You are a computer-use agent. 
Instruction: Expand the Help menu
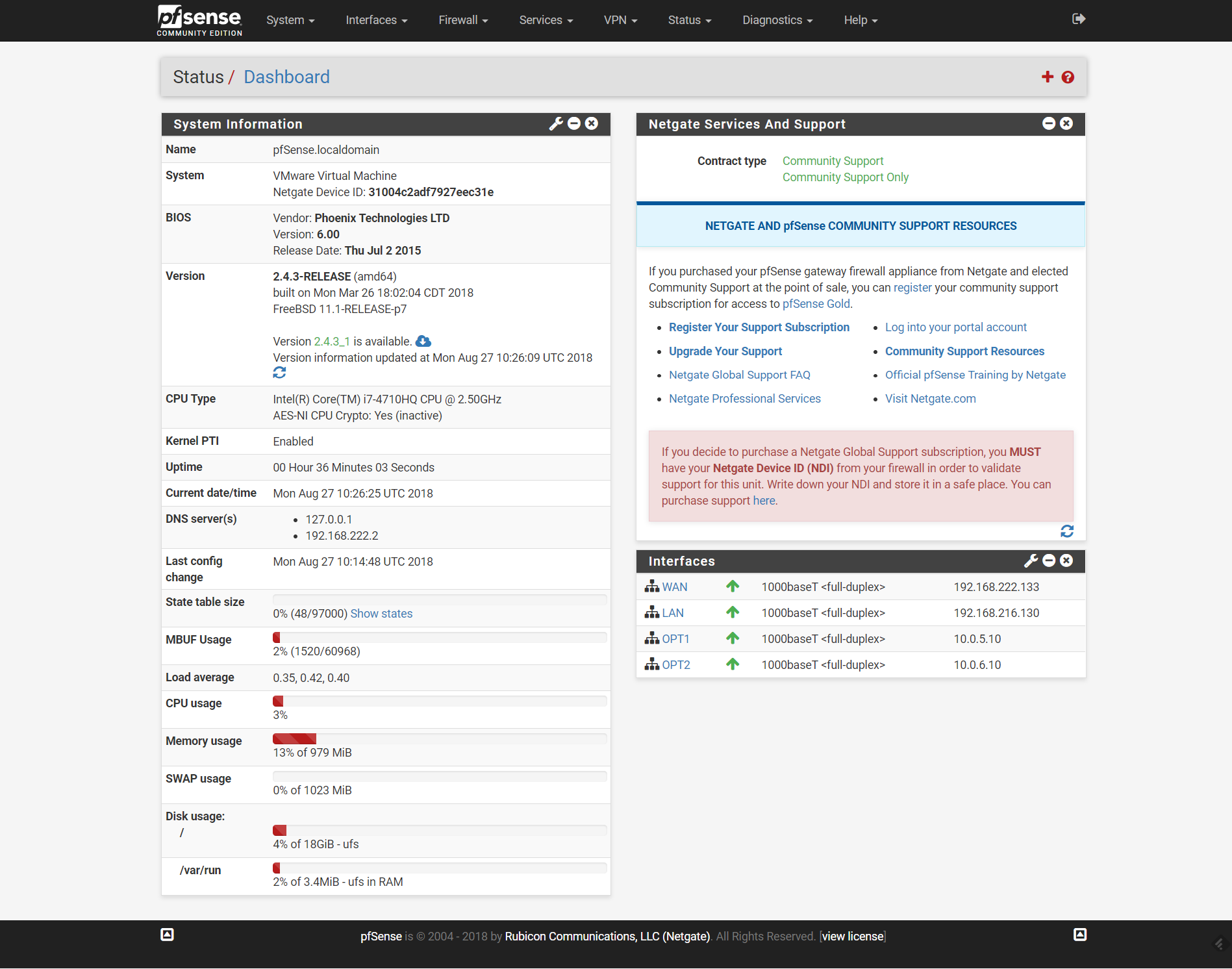click(x=861, y=20)
